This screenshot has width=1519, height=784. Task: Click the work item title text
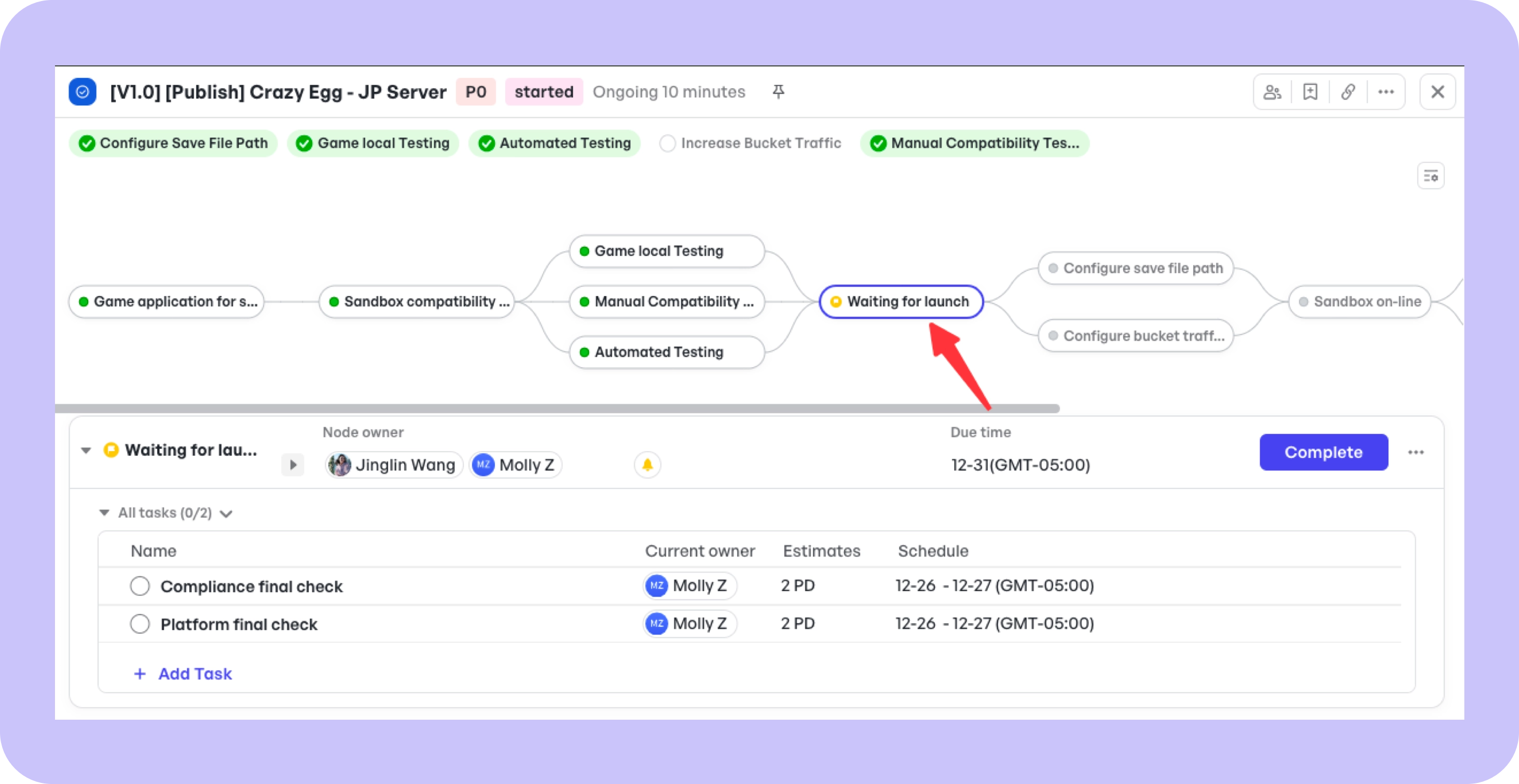(278, 92)
